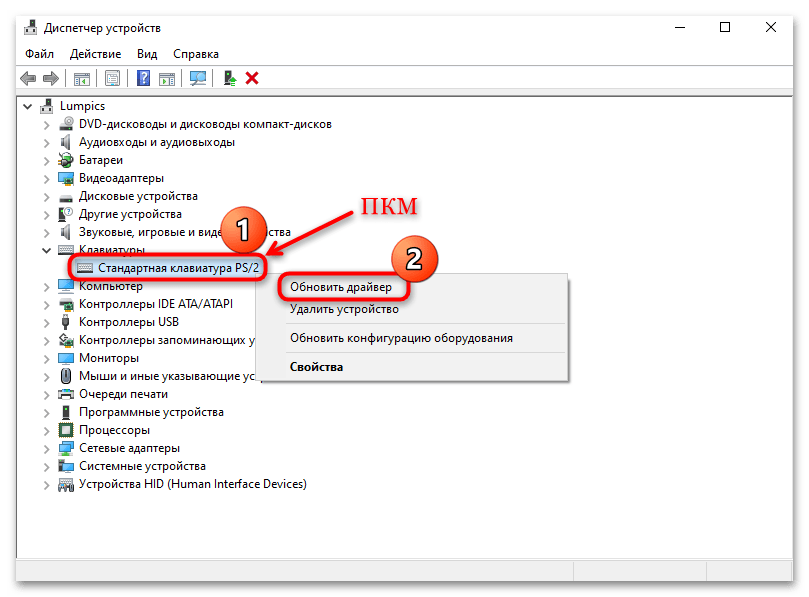Select Устройства HID tree item
Image resolution: width=809 pixels, height=597 pixels.
tap(192, 484)
